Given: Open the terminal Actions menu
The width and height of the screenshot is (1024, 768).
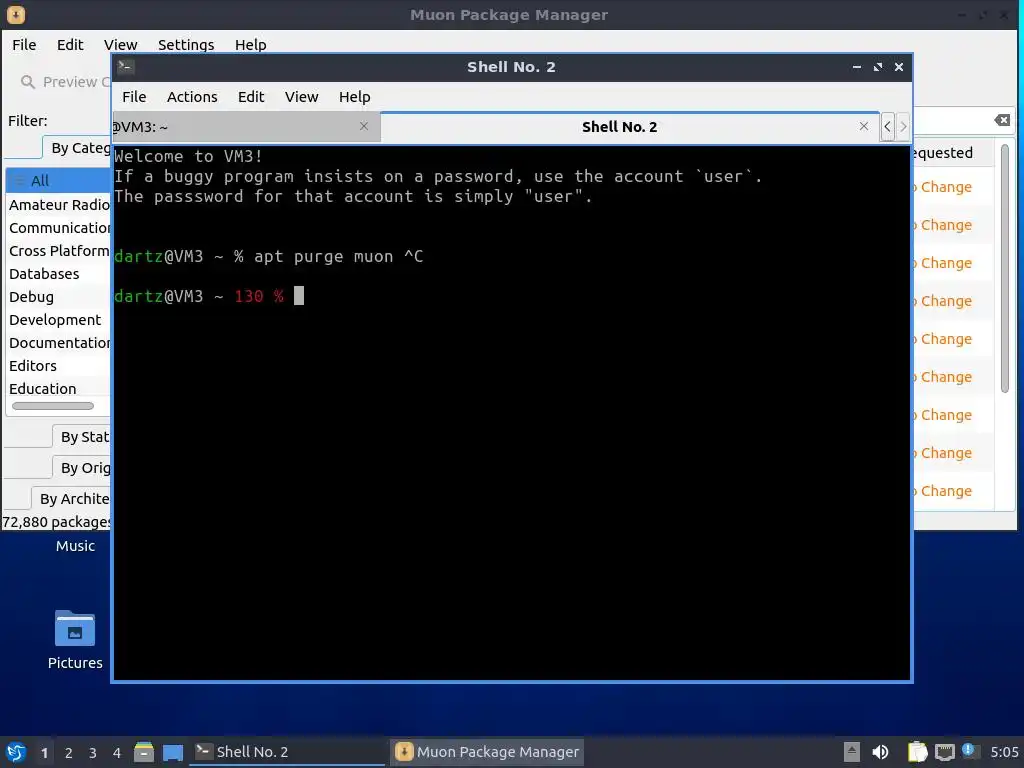Looking at the screenshot, I should coord(192,97).
